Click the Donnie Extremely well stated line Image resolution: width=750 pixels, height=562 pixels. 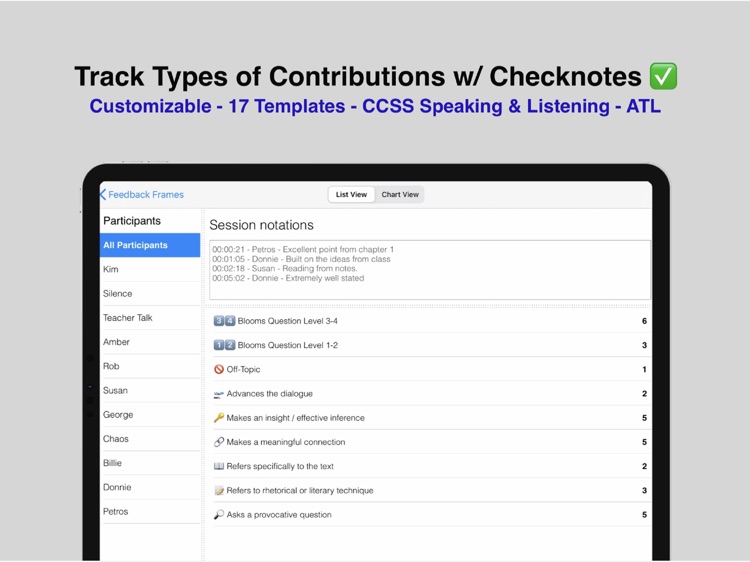(x=288, y=278)
